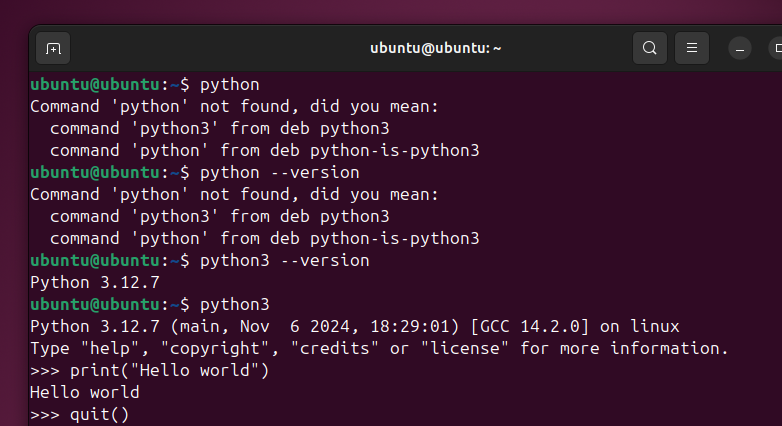Click the python --version command text
Screen dimensions: 782x426
tap(279, 173)
